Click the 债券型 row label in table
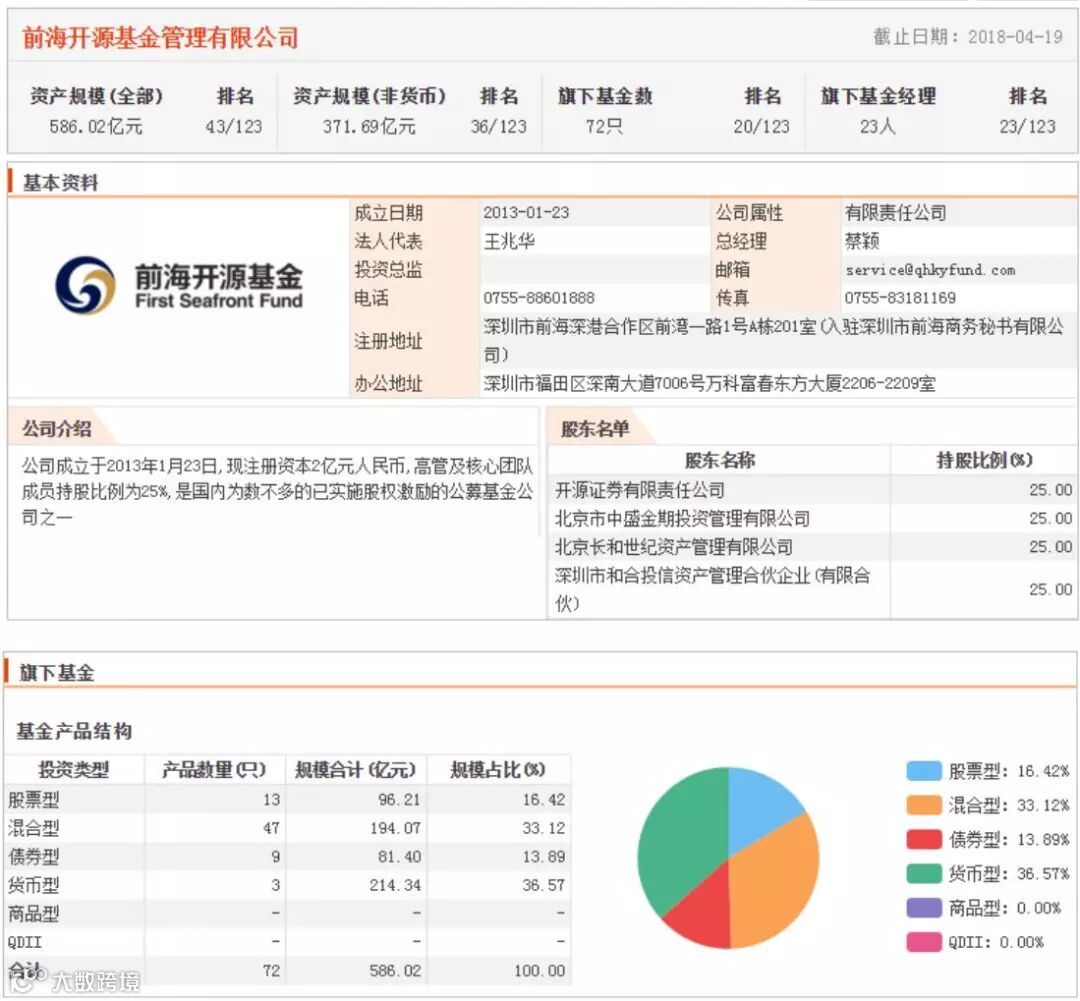 point(33,856)
